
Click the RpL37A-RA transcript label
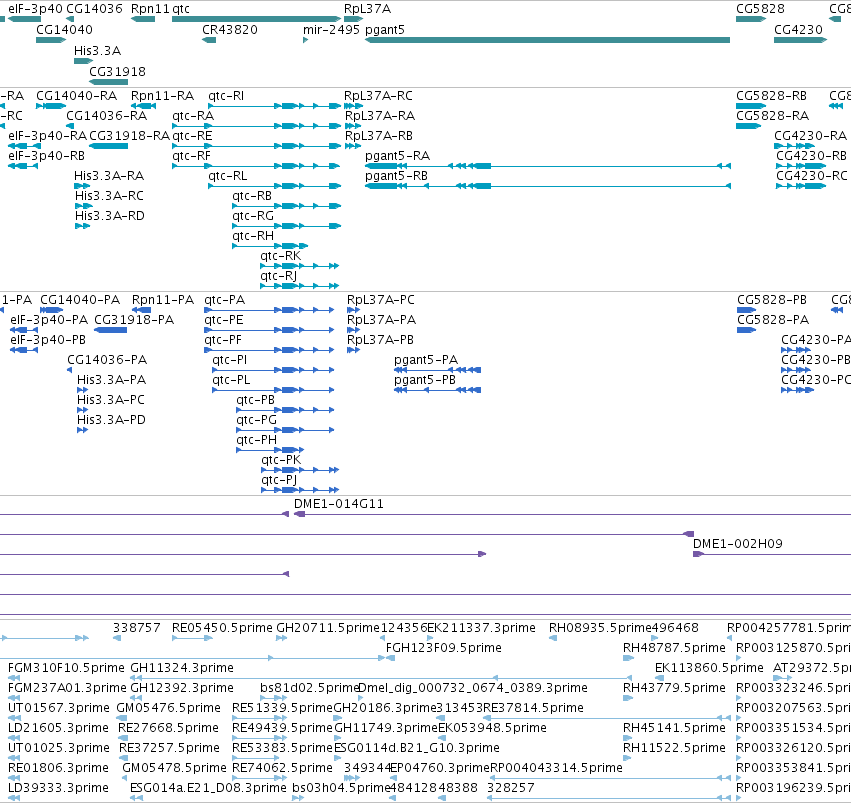380,116
